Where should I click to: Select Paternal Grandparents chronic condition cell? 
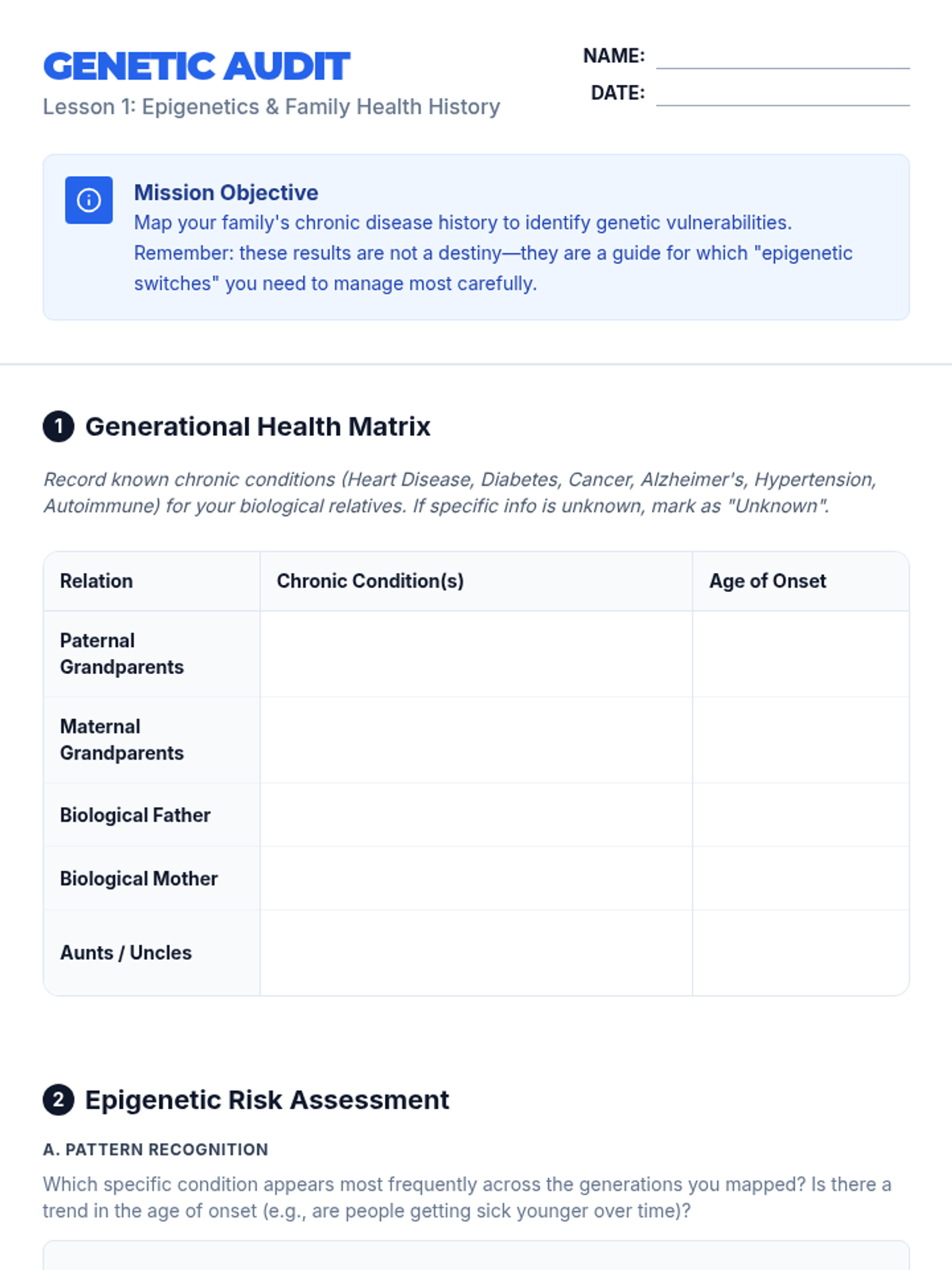476,654
